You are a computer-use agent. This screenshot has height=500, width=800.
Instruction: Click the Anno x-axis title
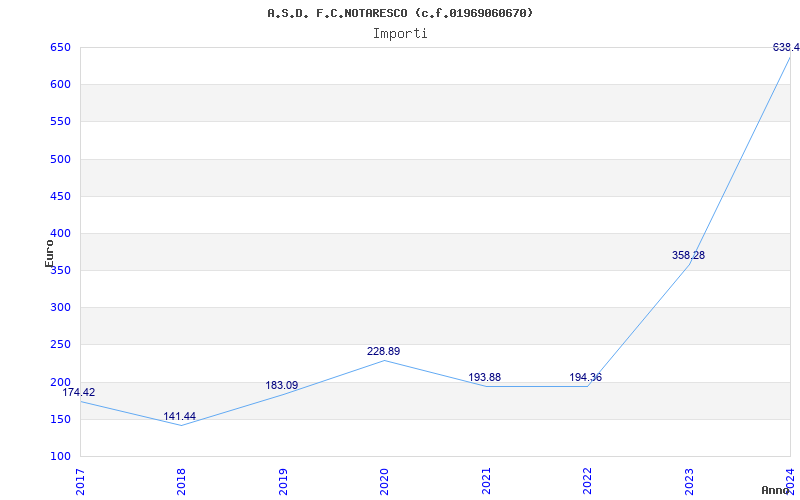(775, 490)
